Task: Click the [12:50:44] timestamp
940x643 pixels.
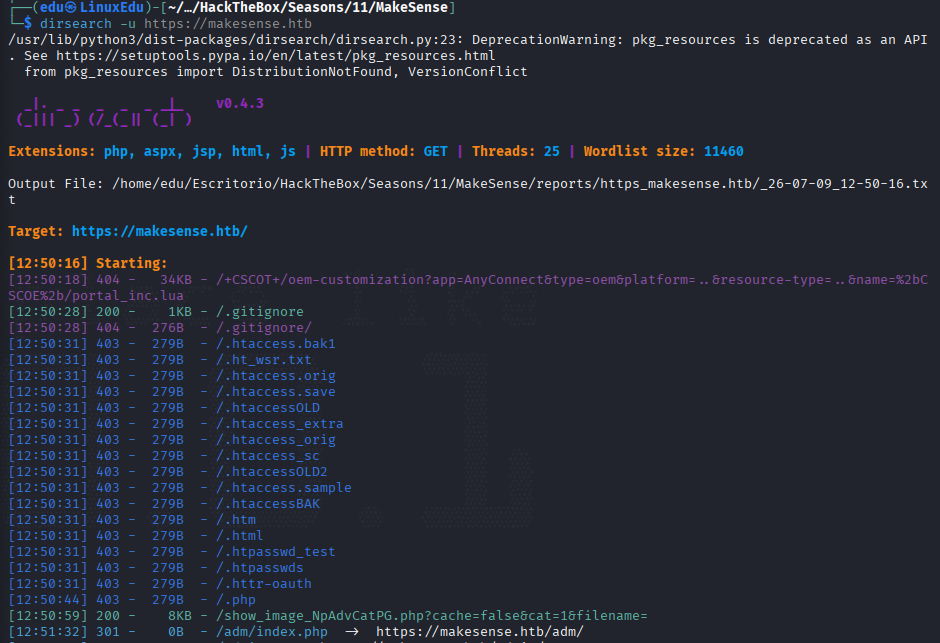Action: 48,600
